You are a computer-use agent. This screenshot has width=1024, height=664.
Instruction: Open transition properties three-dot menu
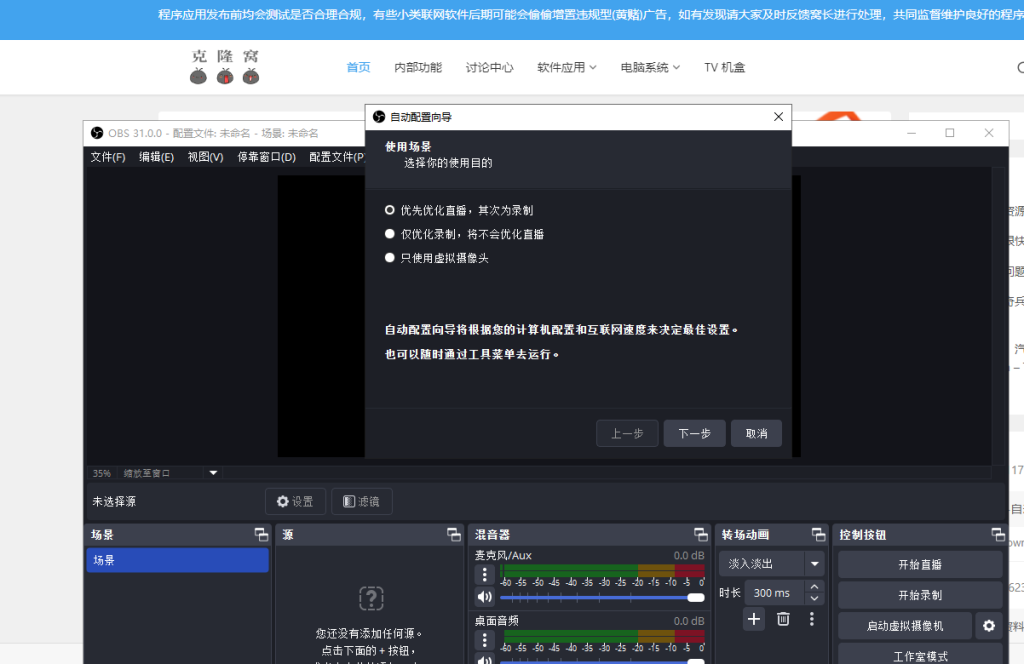pyautogui.click(x=812, y=618)
